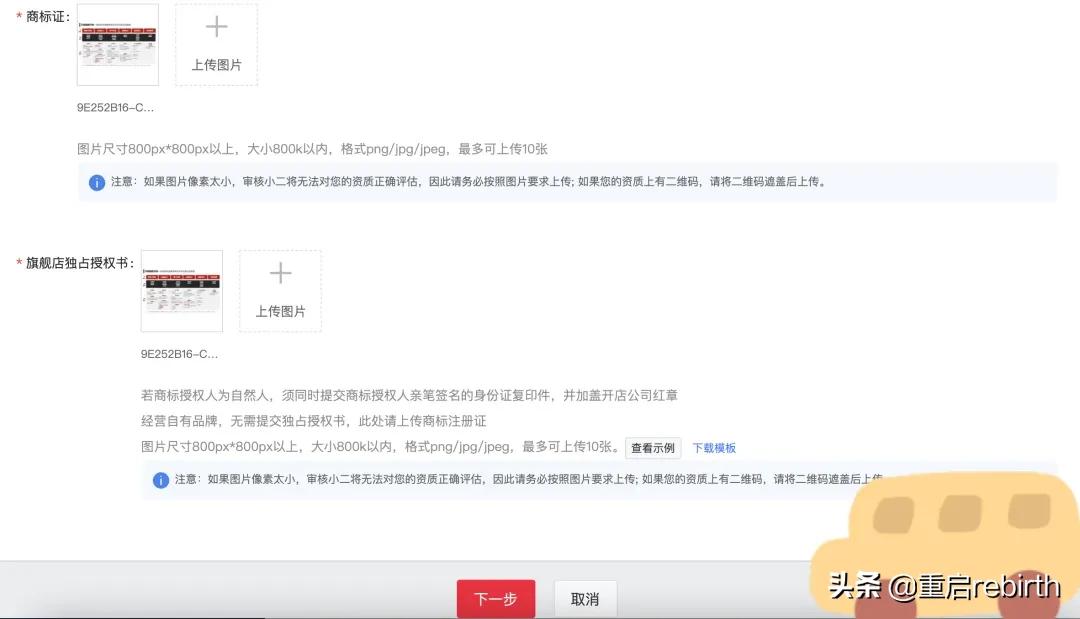
Task: Click the yellow cartoon graphic at bottom right
Action: tap(955, 525)
